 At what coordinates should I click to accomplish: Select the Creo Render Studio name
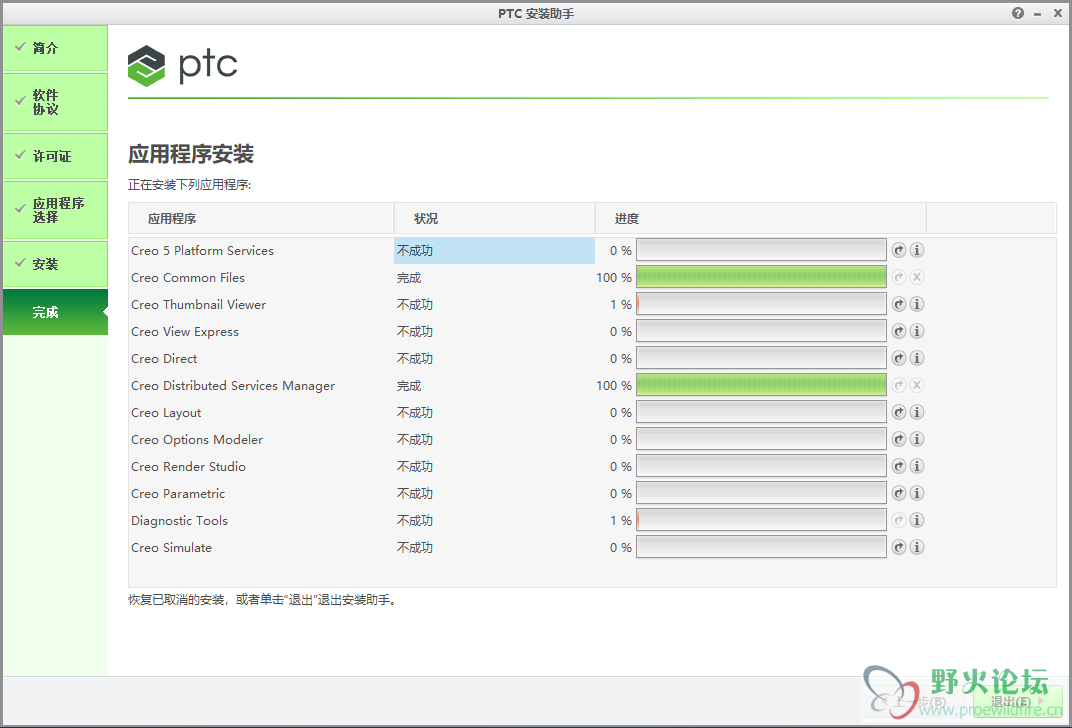189,467
